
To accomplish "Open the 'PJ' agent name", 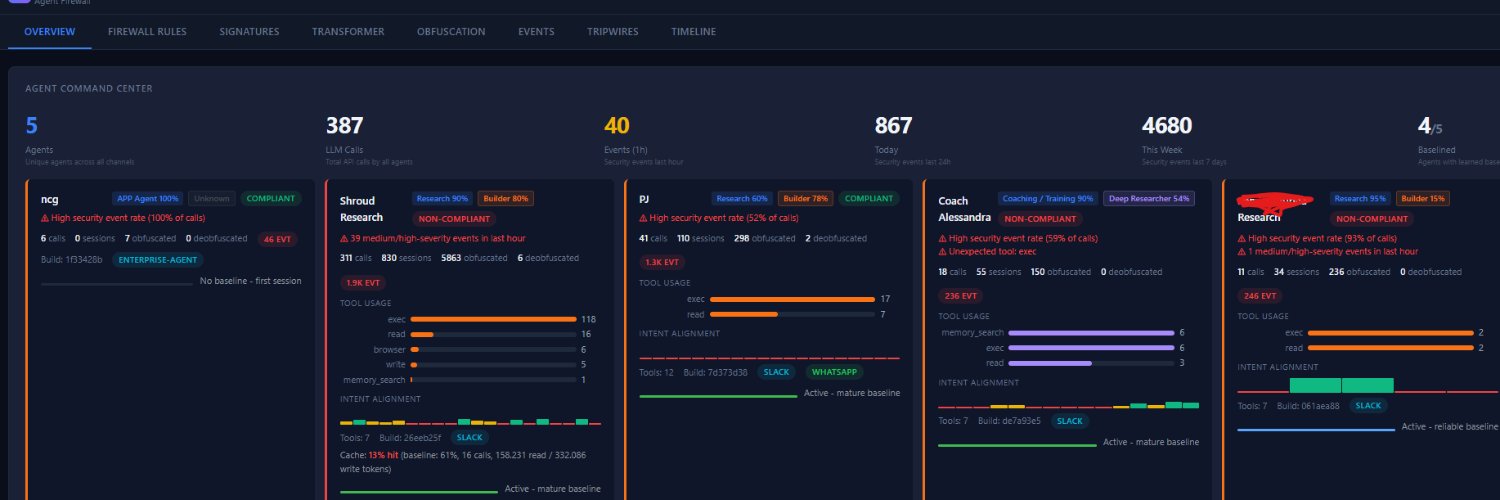I will point(646,200).
